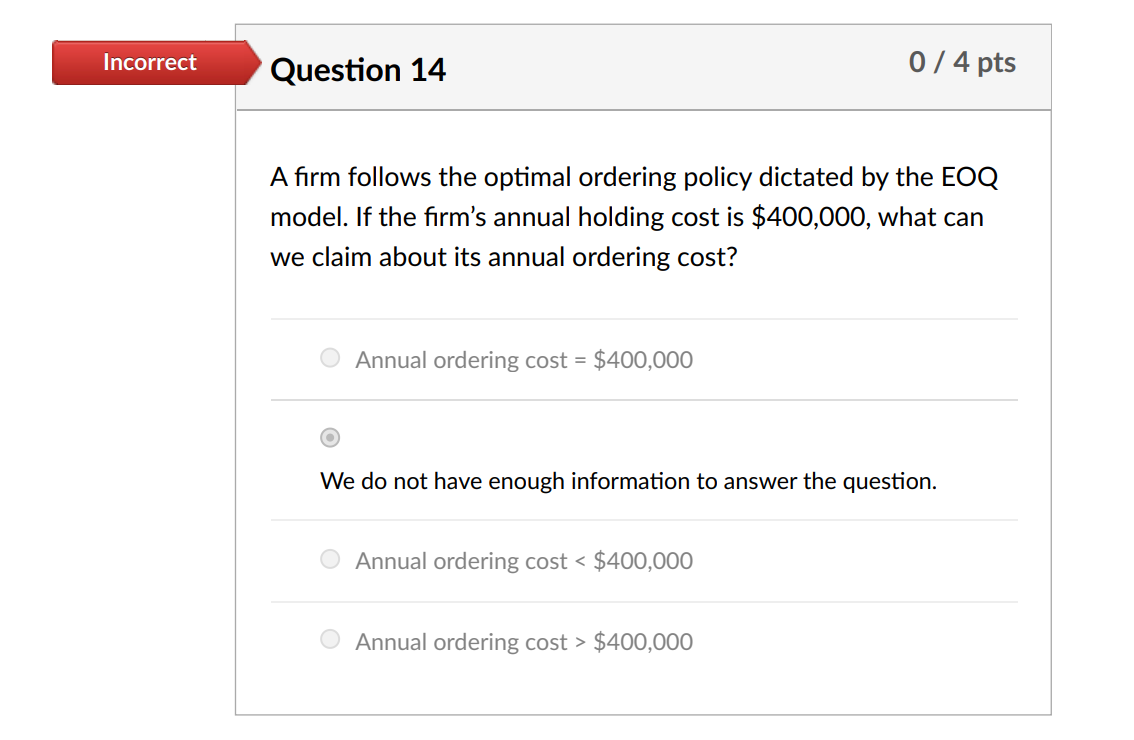Click the arrow tip of the Incorrect ribbon
Screen dimensions: 1134x740
[x=255, y=62]
